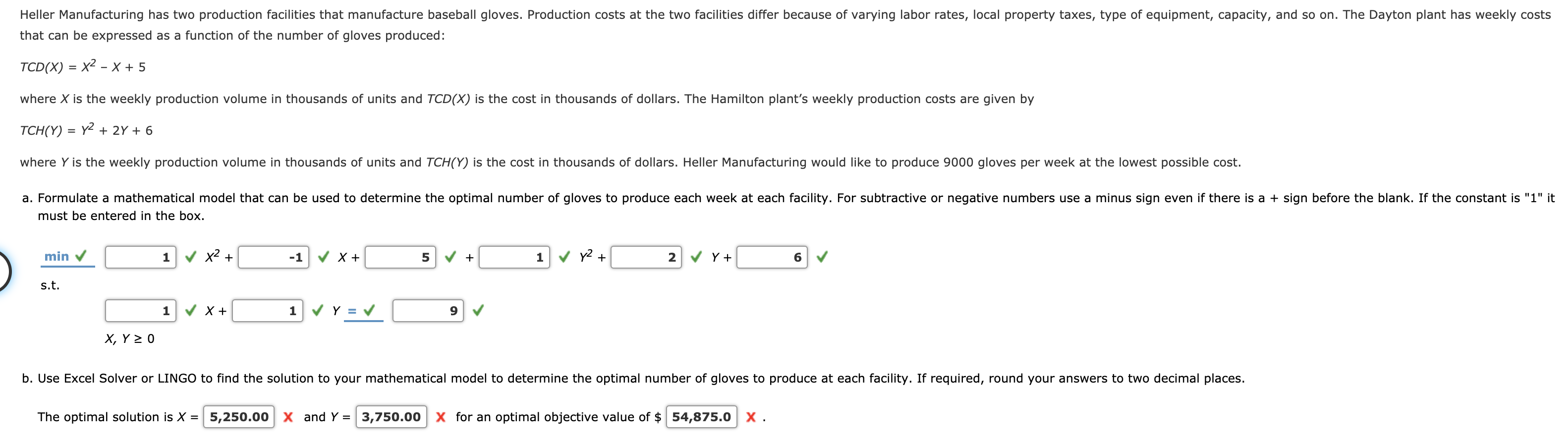This screenshot has height=444, width=1568.
Task: Click the green checkmark after constraint value 9
Action: [x=479, y=311]
